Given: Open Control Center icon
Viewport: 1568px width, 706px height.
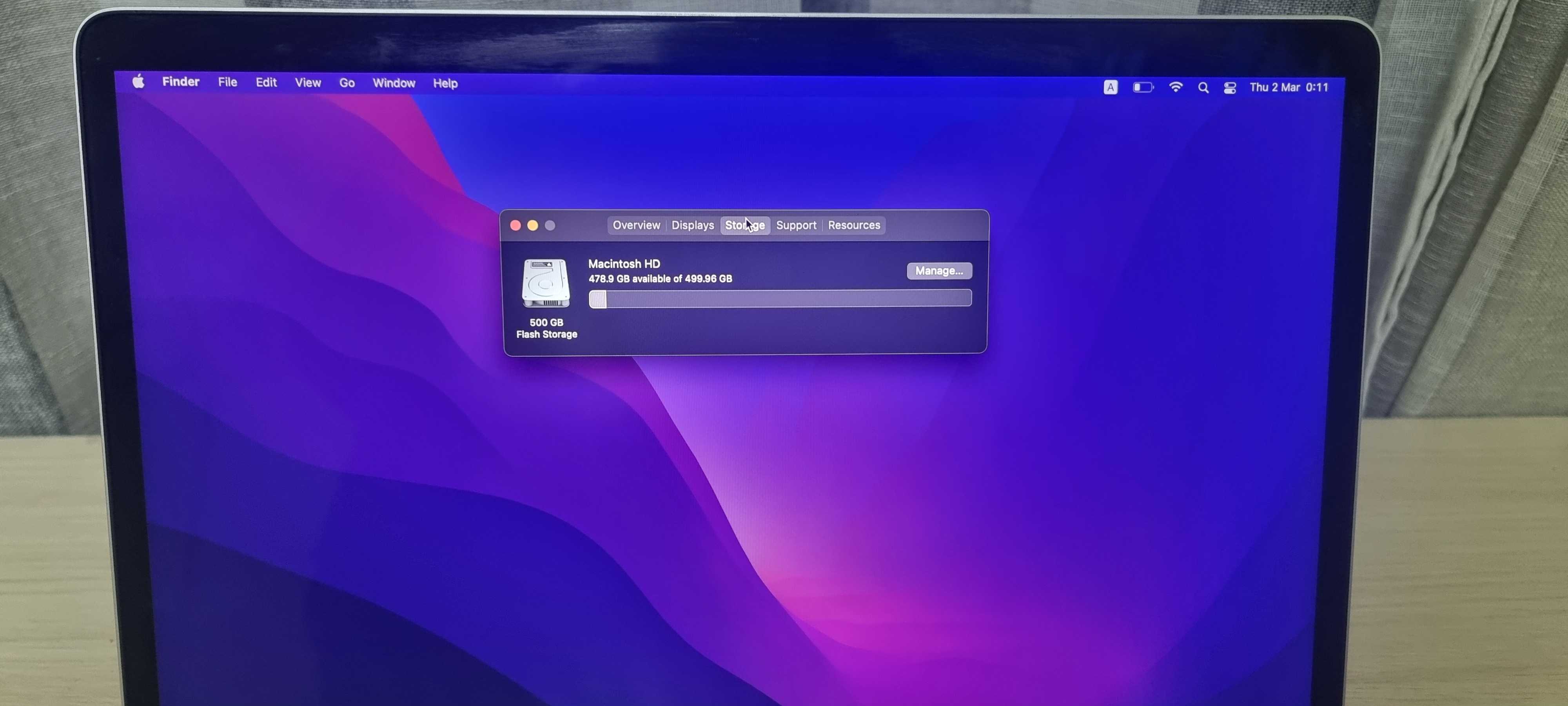Looking at the screenshot, I should pos(1230,88).
